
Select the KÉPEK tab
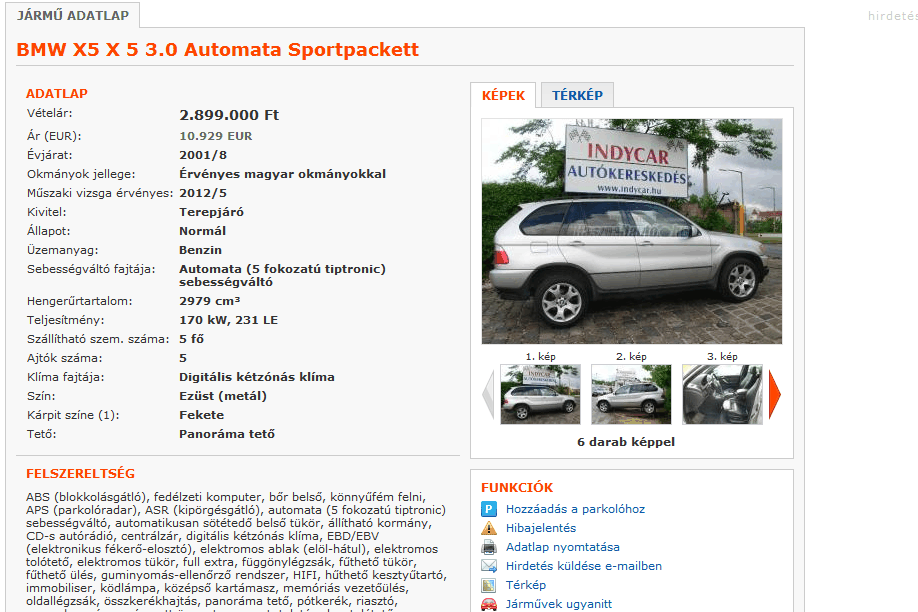[503, 95]
